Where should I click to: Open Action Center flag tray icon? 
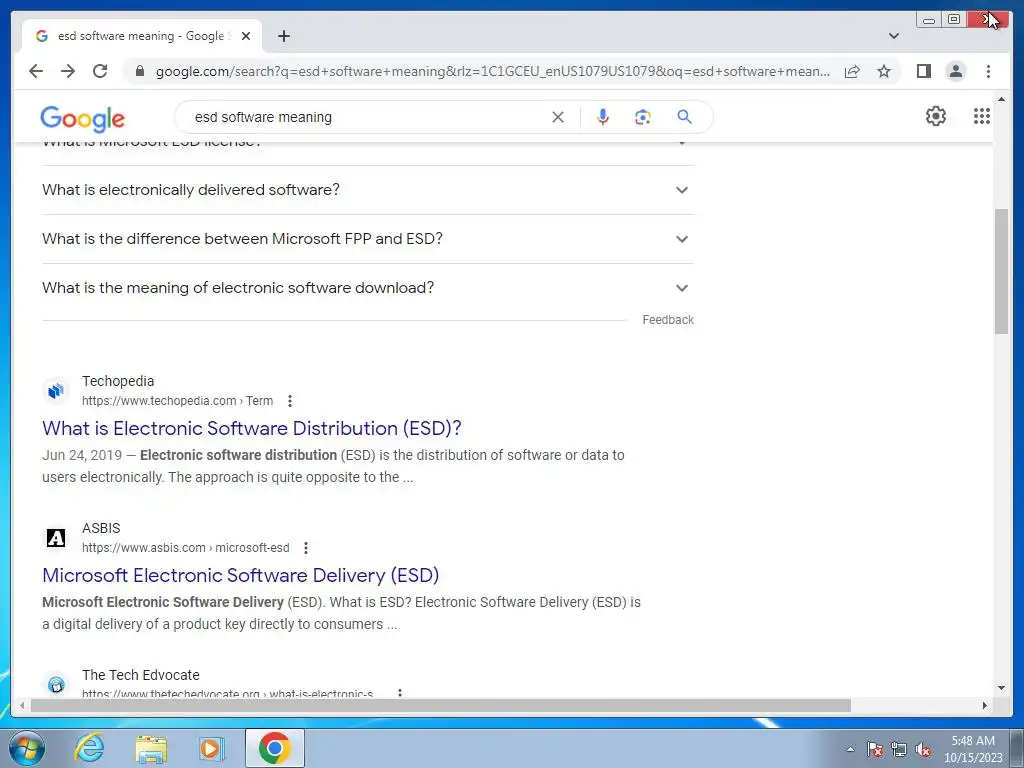tap(874, 749)
